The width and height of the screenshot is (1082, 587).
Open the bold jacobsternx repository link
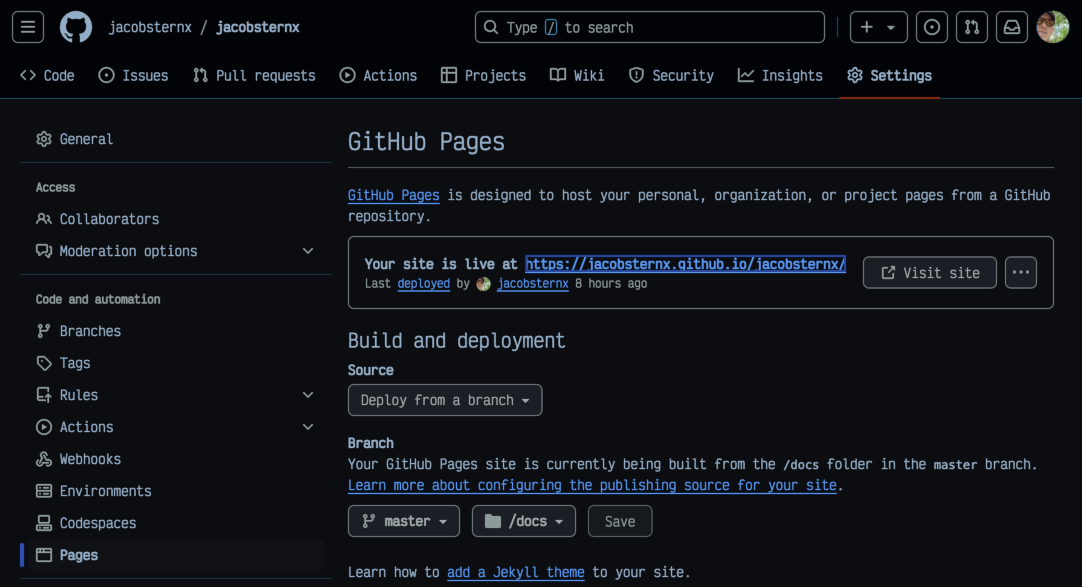[x=258, y=28]
